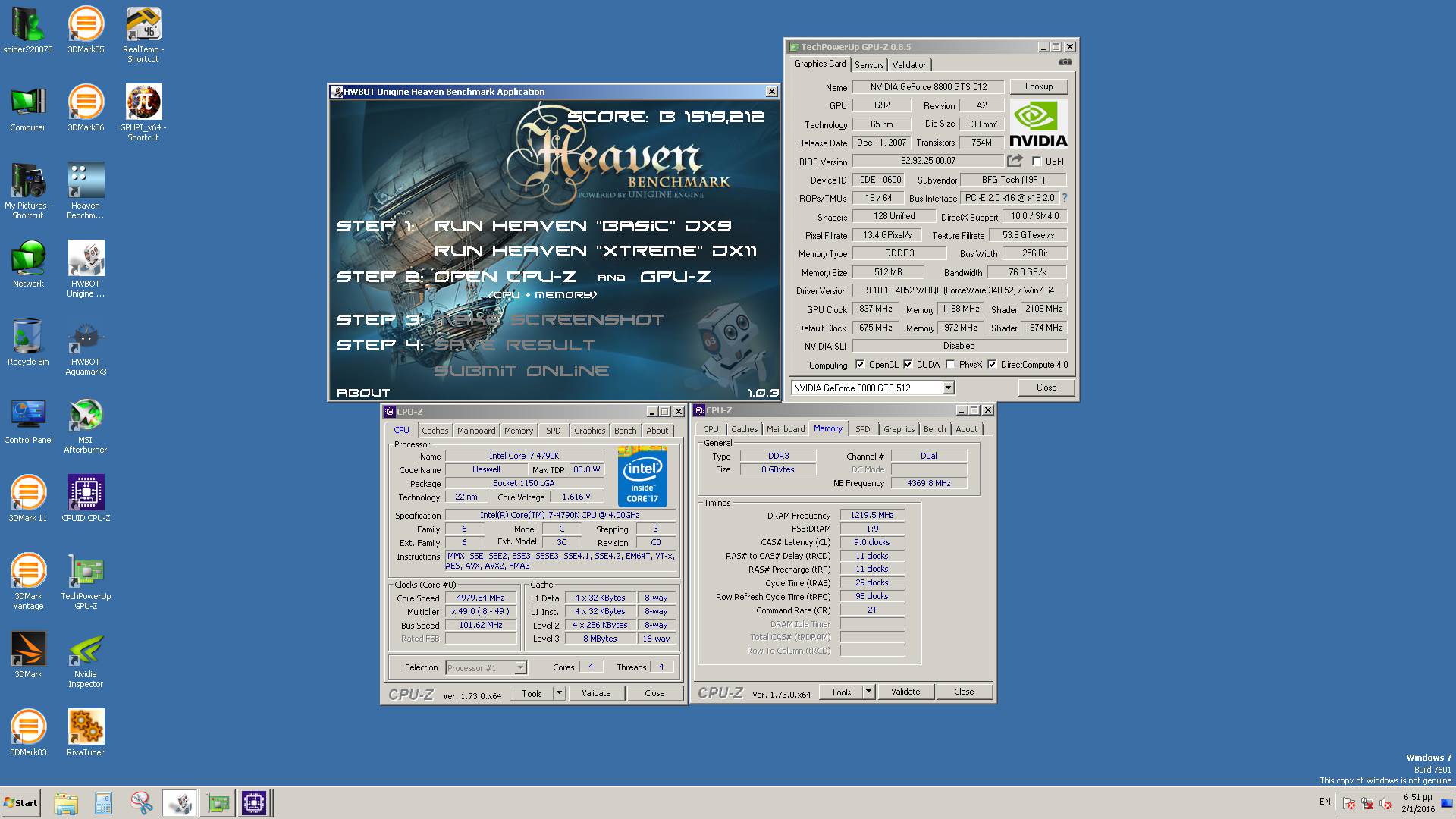Open the Windows Explorer taskbar icon
Viewport: 1456px width, 819px height.
66,802
